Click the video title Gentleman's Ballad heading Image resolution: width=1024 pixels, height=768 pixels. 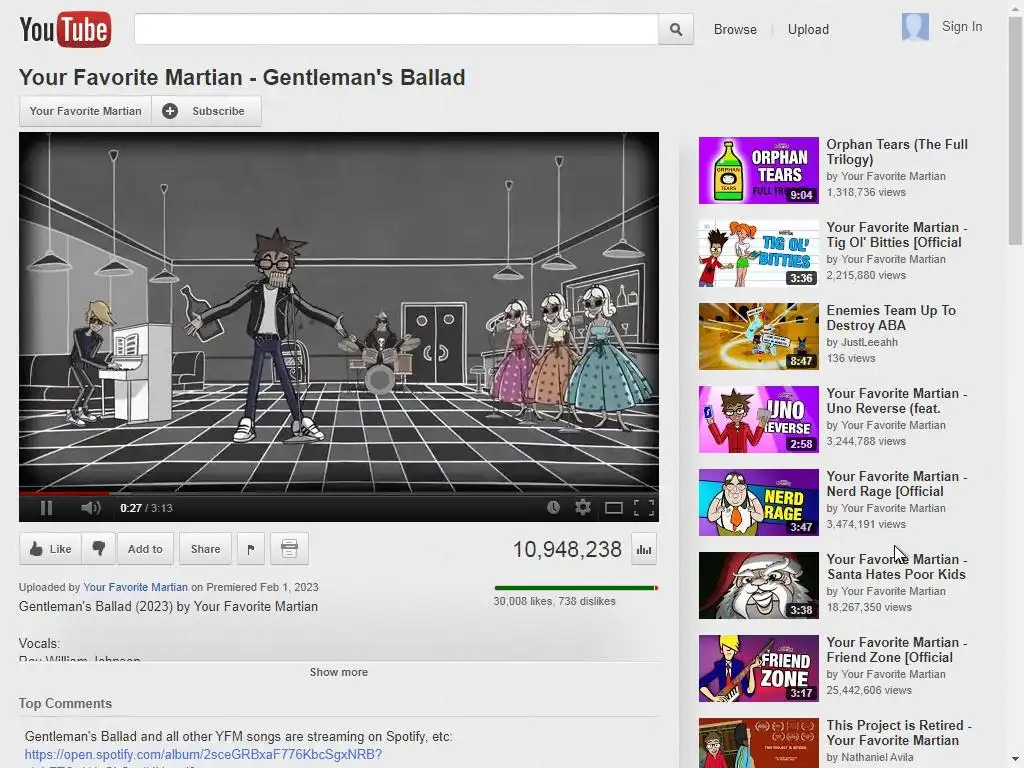[242, 77]
